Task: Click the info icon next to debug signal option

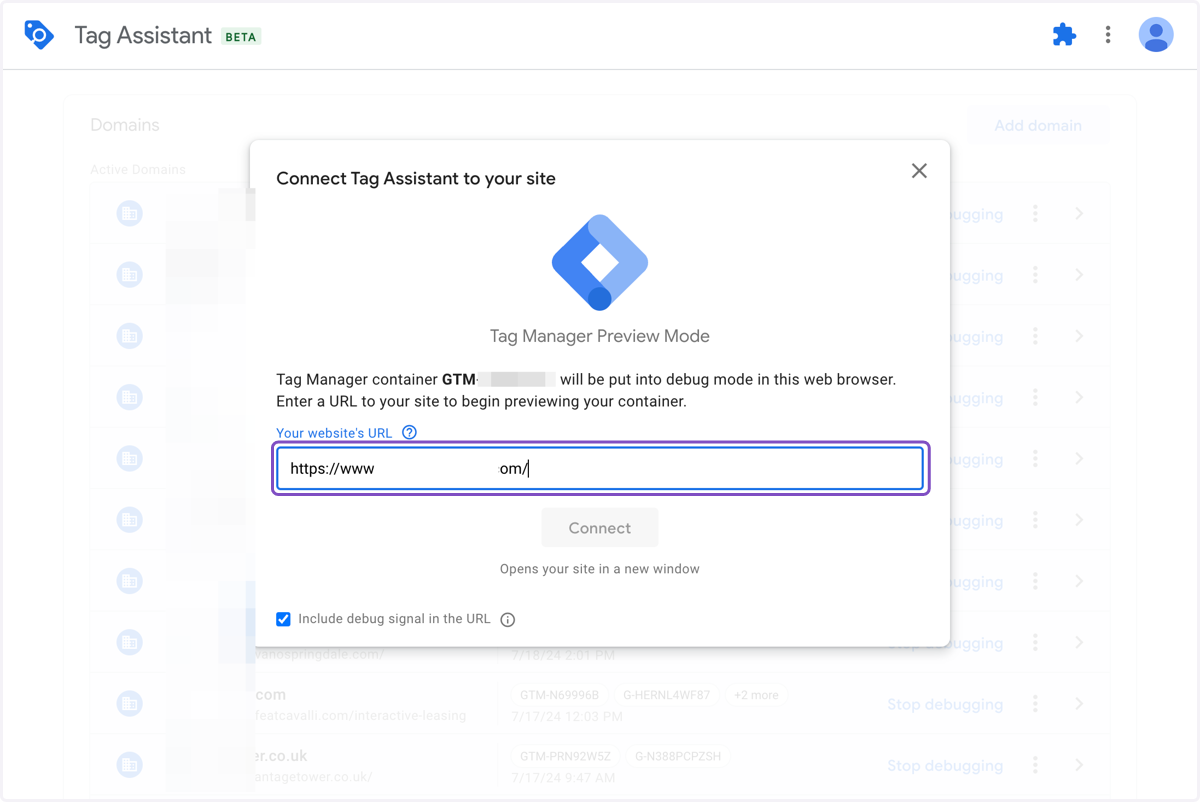Action: 508,620
